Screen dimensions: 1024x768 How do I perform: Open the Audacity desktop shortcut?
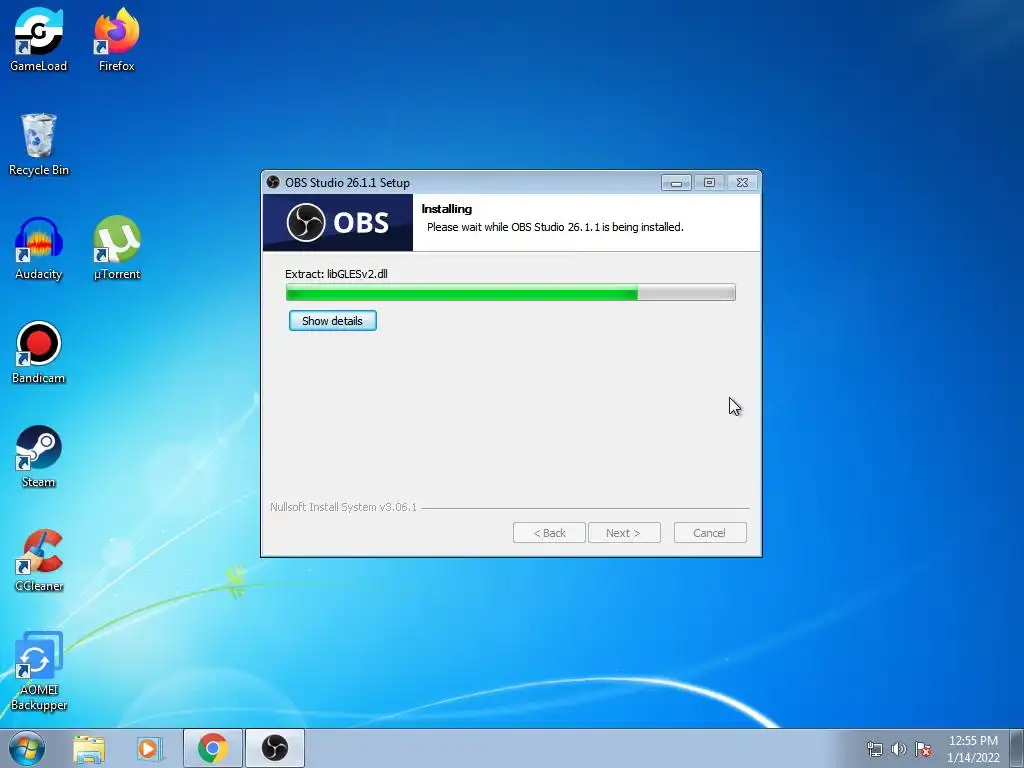point(39,248)
